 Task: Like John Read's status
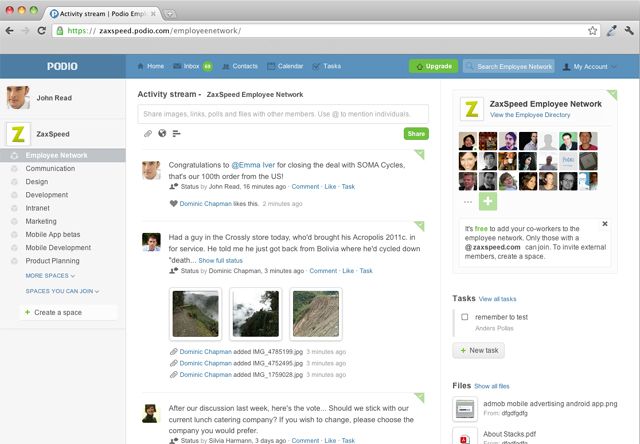330,186
